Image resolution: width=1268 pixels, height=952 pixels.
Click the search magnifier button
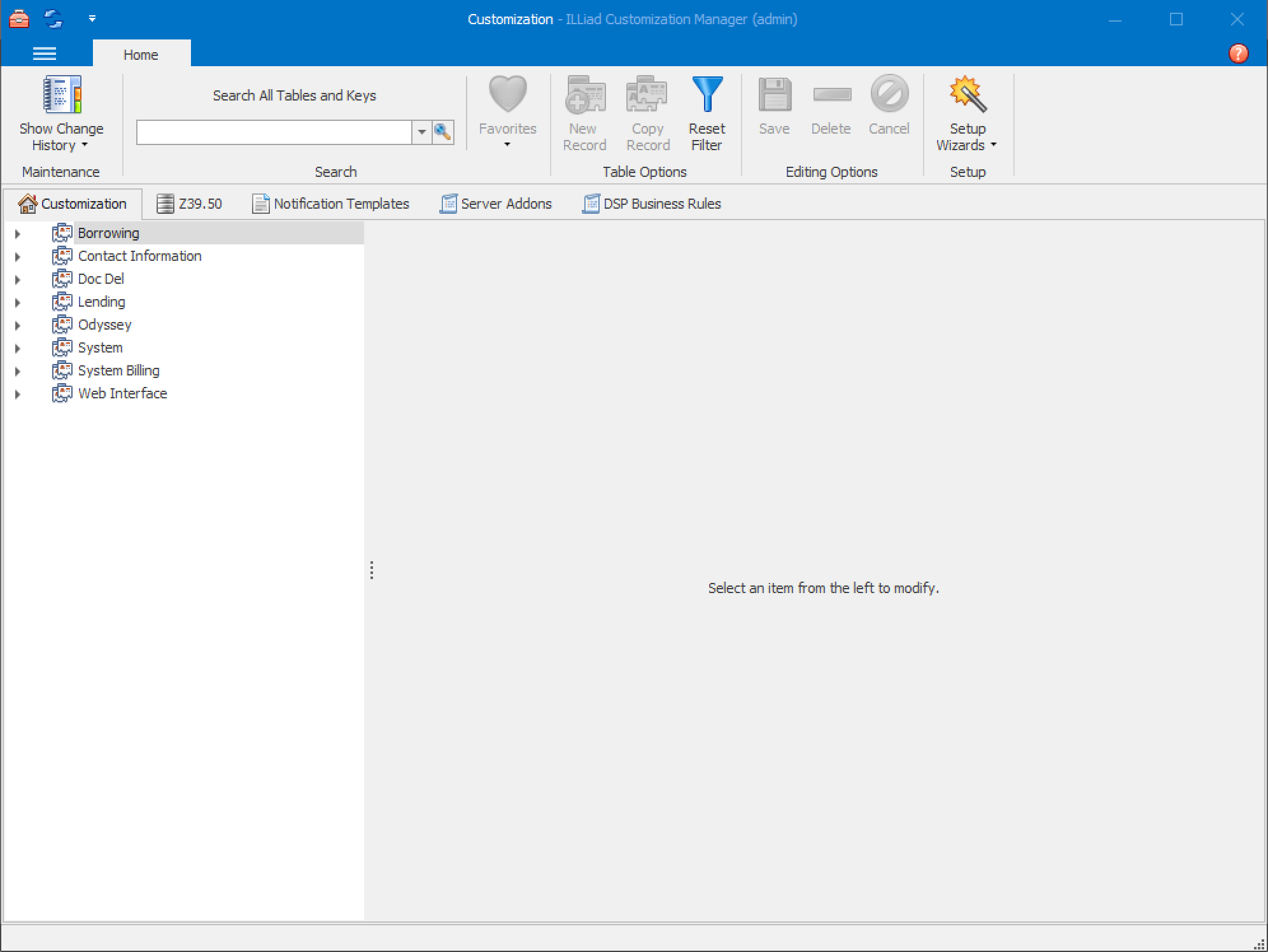coord(442,132)
